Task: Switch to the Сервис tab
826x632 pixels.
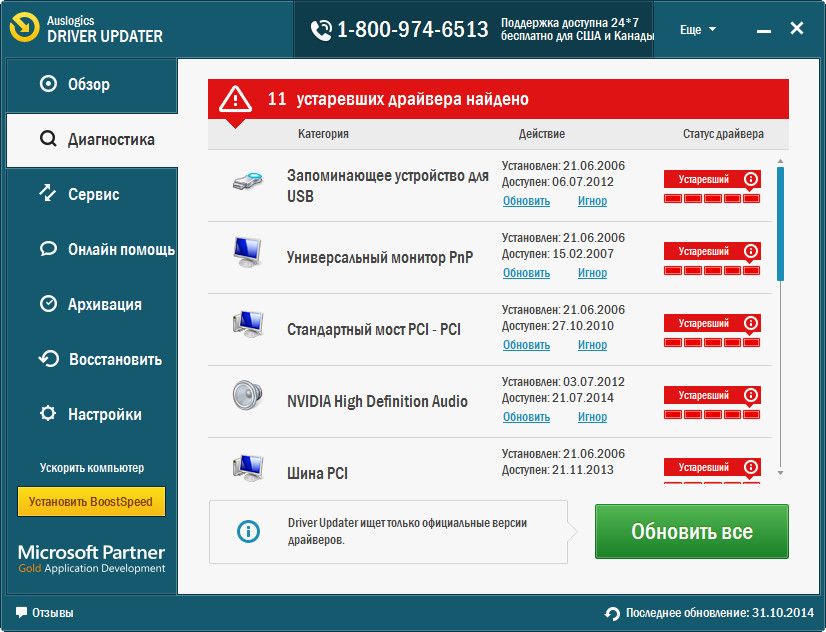Action: [92, 194]
